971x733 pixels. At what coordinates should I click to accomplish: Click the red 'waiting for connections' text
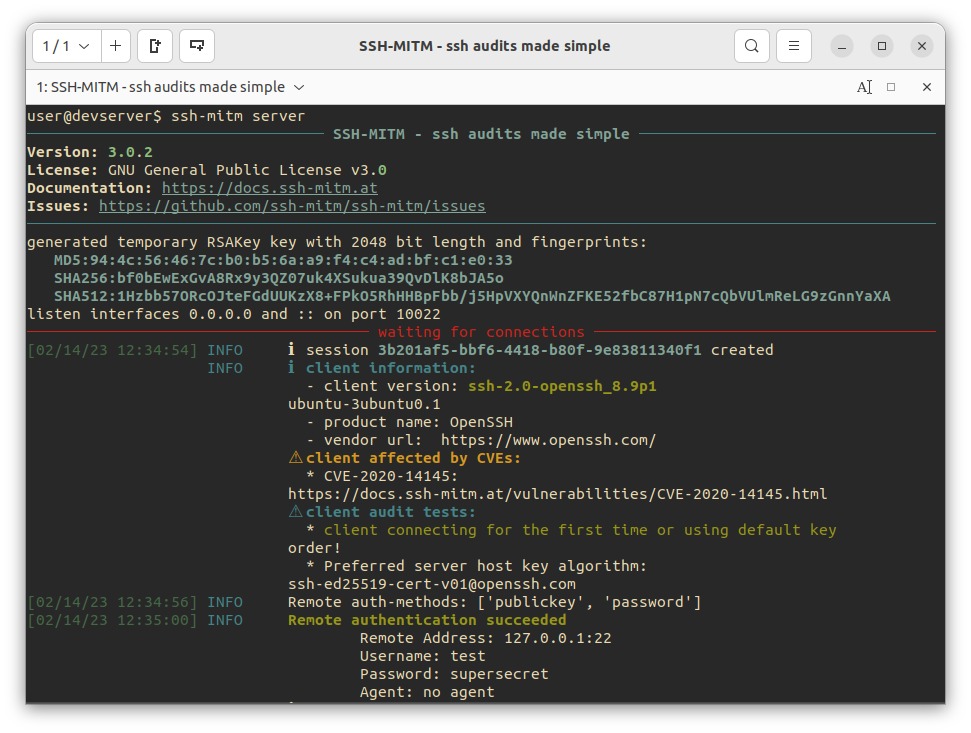tap(481, 332)
